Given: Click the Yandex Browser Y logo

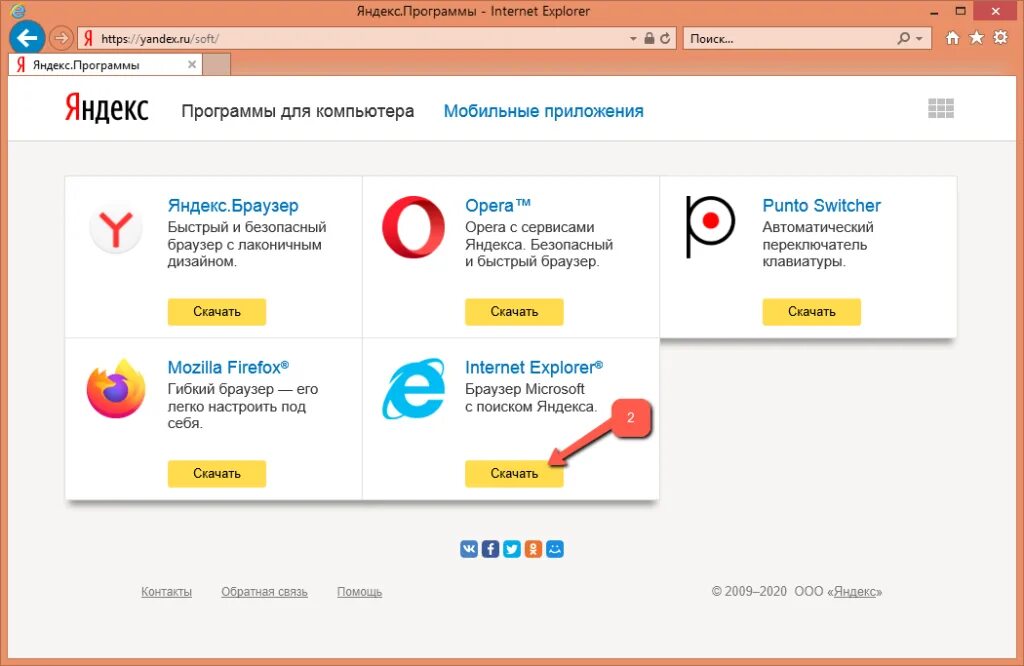Looking at the screenshot, I should (116, 229).
